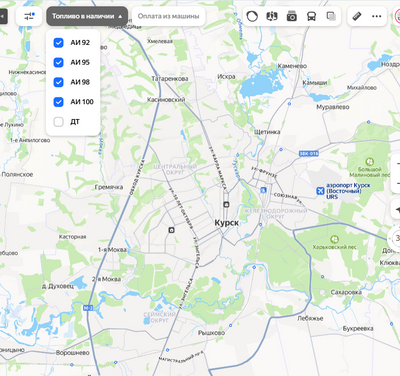The width and height of the screenshot is (400, 376).
Task: Click the Kursk airport plane icon
Action: [x=320, y=191]
